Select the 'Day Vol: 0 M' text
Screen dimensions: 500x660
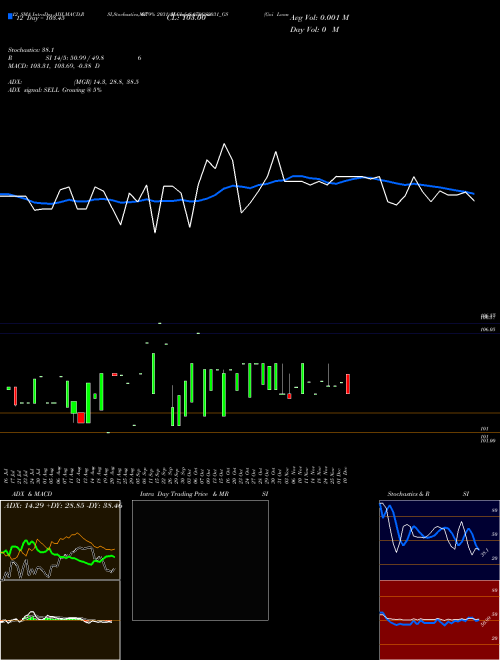[x=314, y=29]
